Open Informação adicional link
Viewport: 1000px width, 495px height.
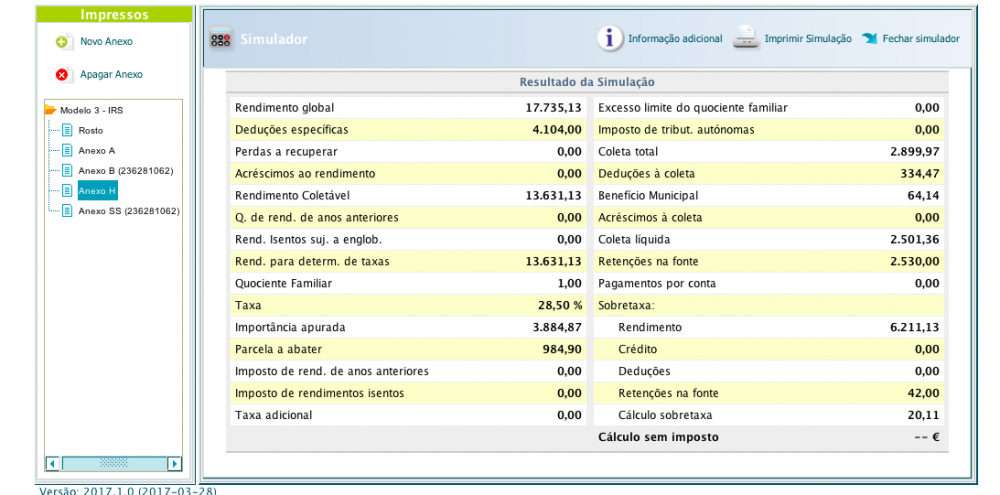pos(675,38)
